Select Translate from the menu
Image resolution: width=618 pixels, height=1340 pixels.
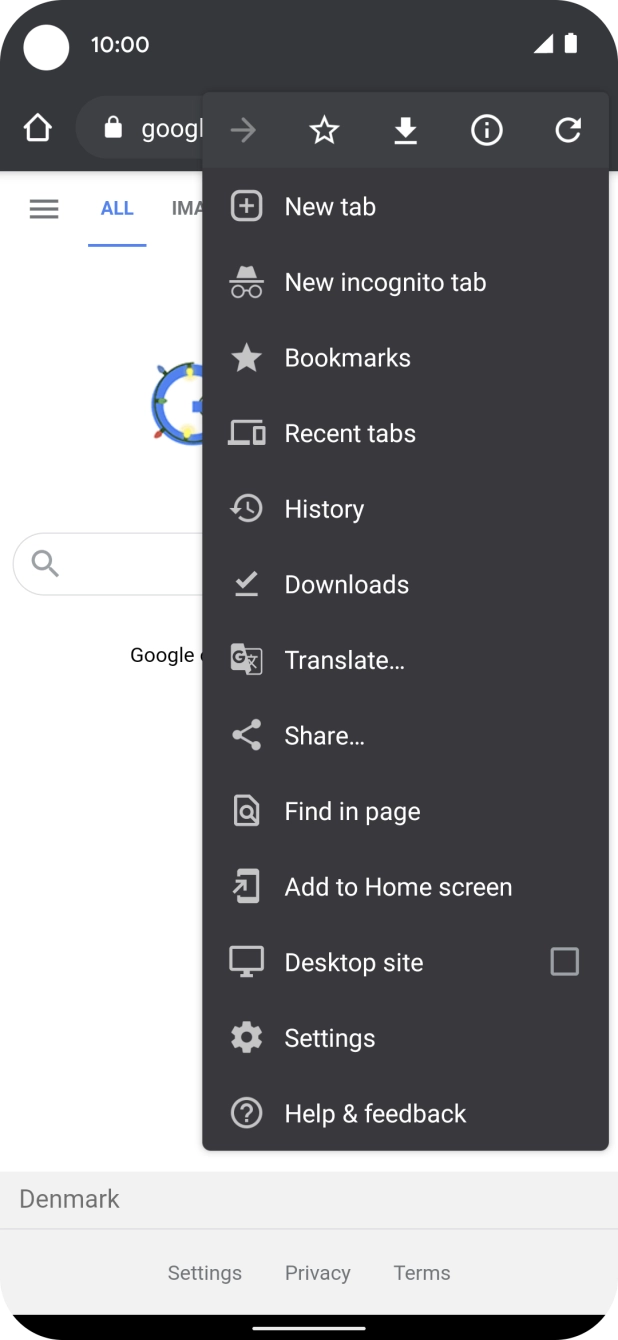(x=344, y=659)
